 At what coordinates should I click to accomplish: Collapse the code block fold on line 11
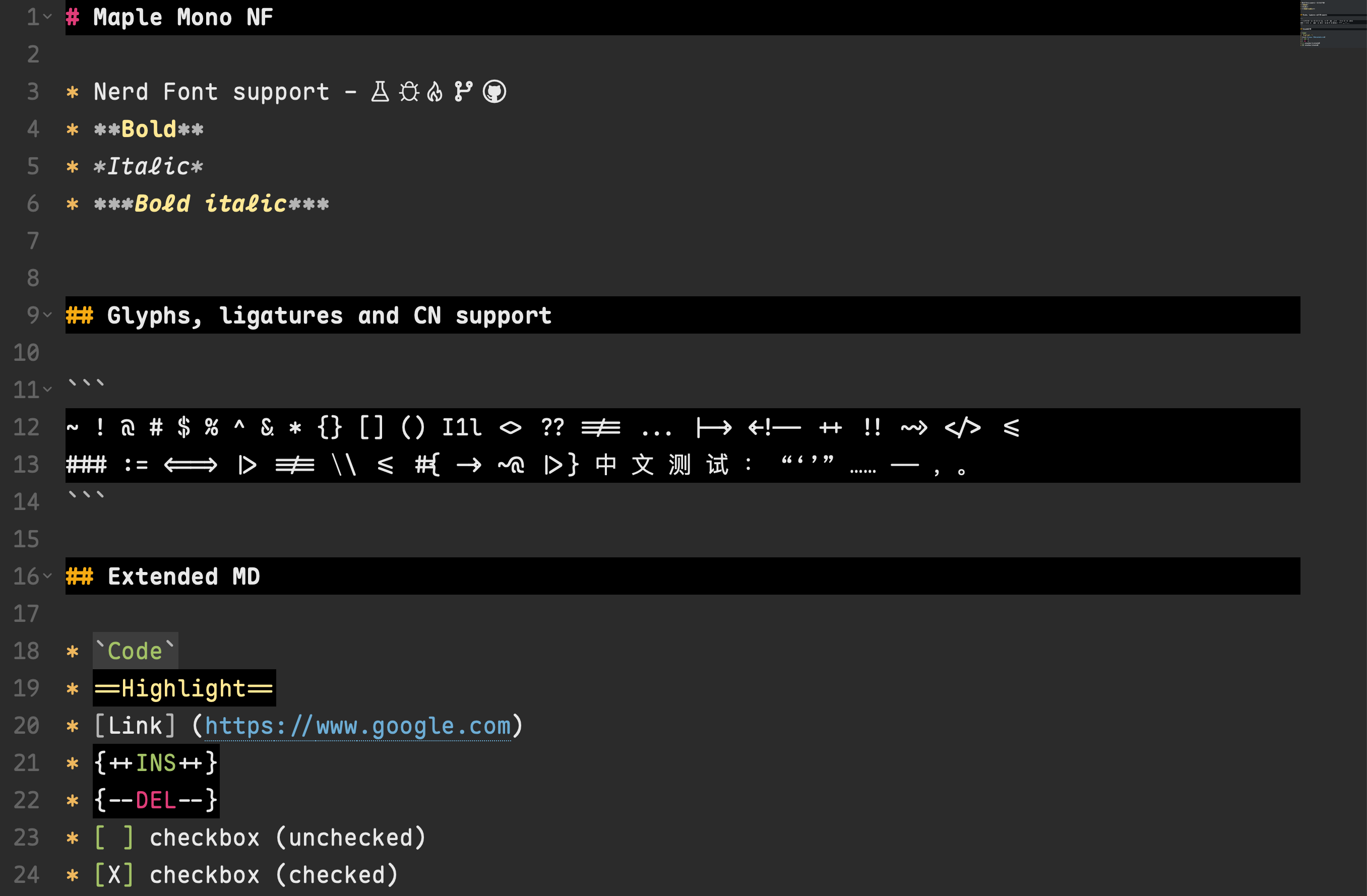point(48,389)
